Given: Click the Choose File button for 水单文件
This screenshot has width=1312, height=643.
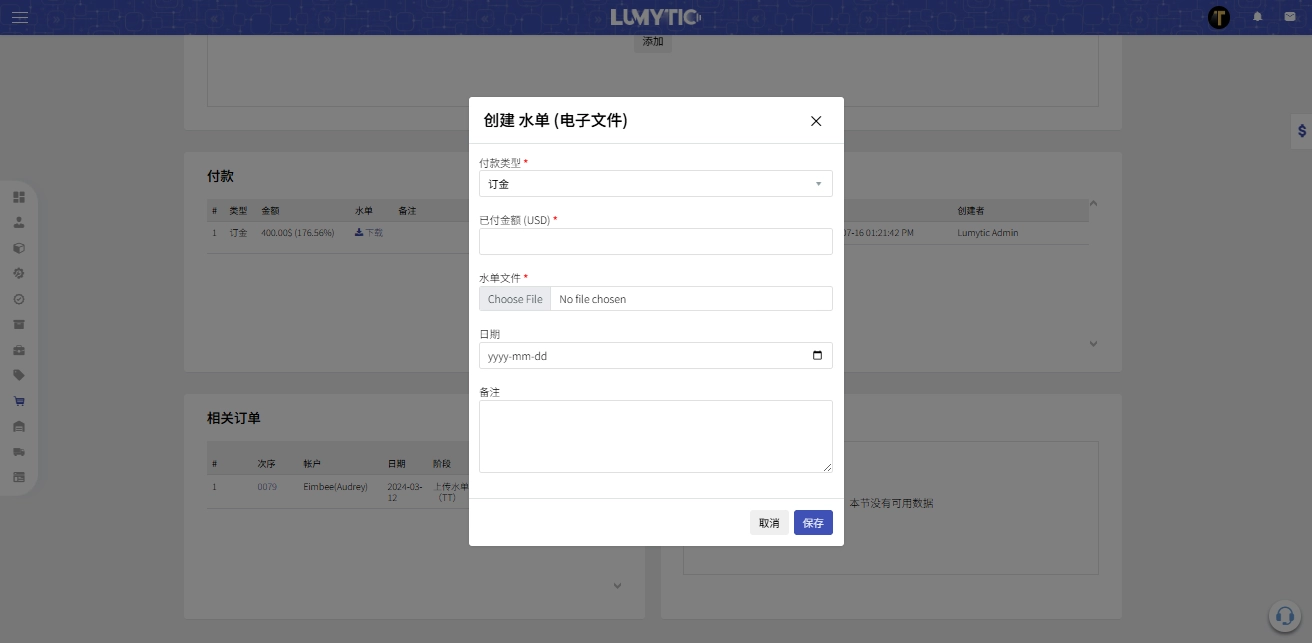Looking at the screenshot, I should (515, 299).
